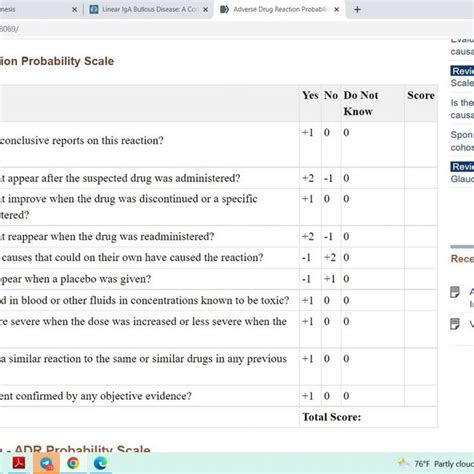Click the second document icon in the sidebar
This screenshot has height=474, width=474.
click(455, 324)
